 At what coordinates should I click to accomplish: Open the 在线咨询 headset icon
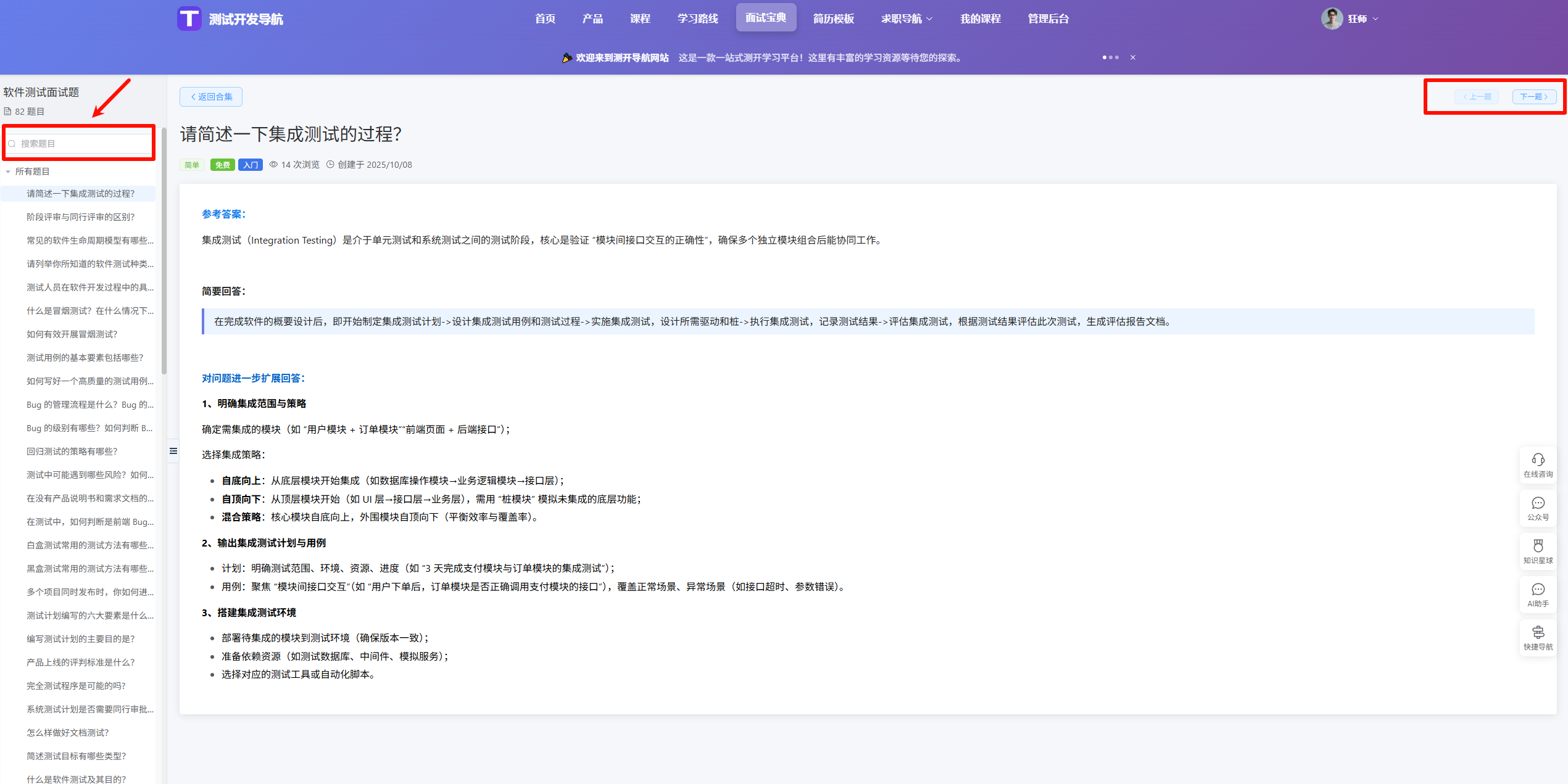pos(1537,460)
